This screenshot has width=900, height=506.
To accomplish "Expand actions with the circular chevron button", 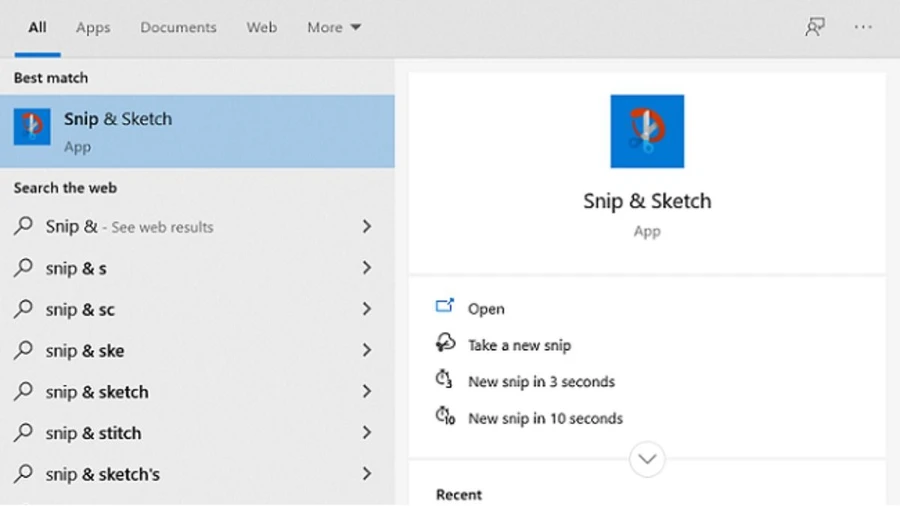I will click(x=647, y=459).
